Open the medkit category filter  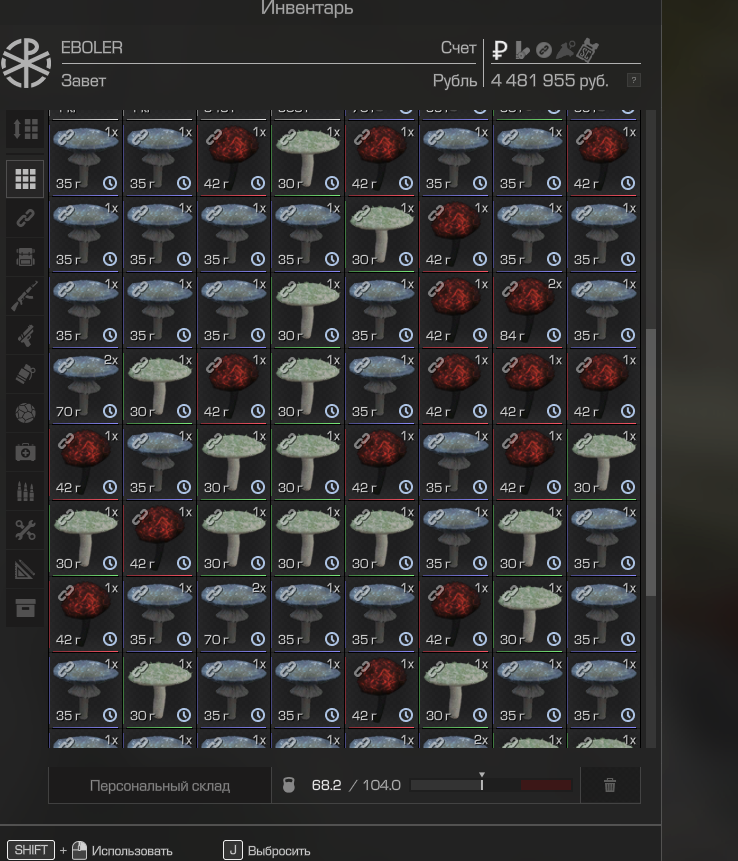click(x=25, y=452)
